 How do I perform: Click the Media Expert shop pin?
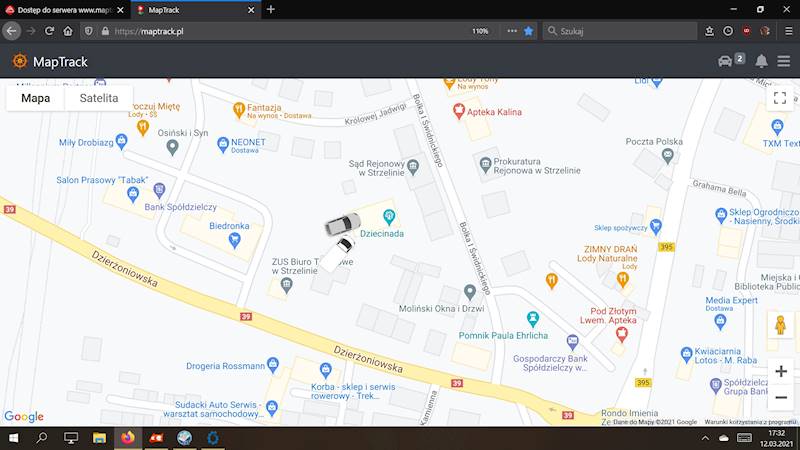click(720, 321)
